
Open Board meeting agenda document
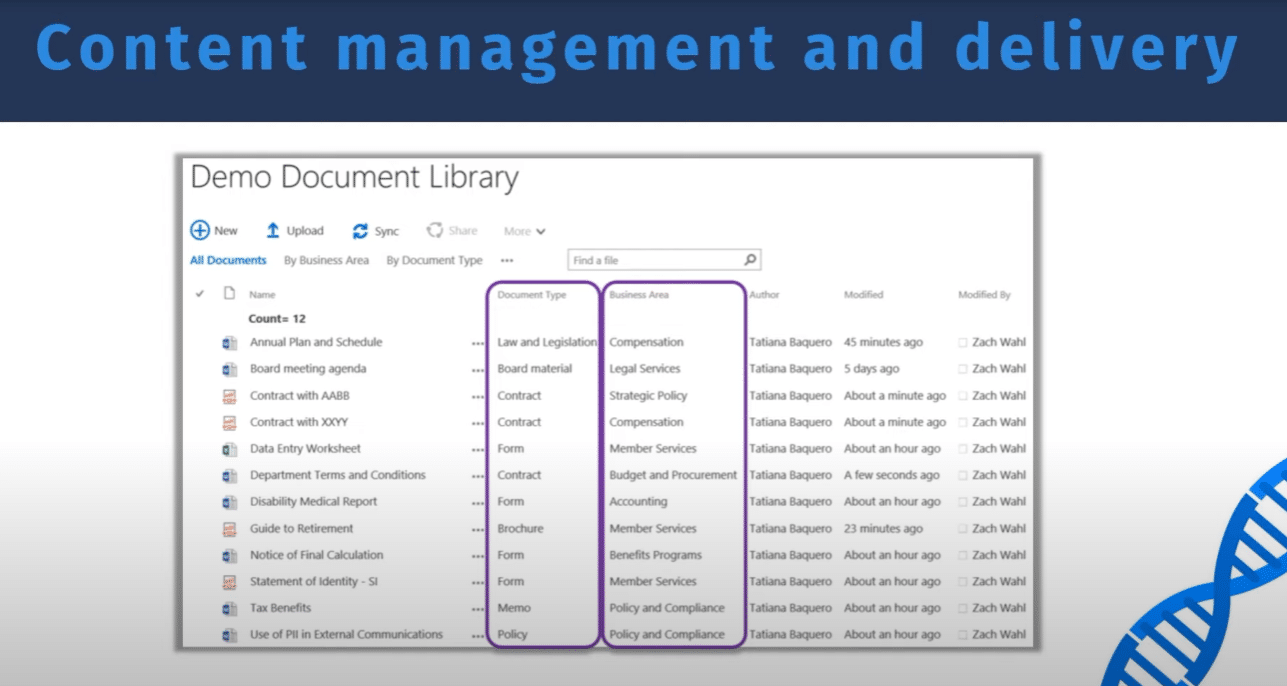click(308, 369)
